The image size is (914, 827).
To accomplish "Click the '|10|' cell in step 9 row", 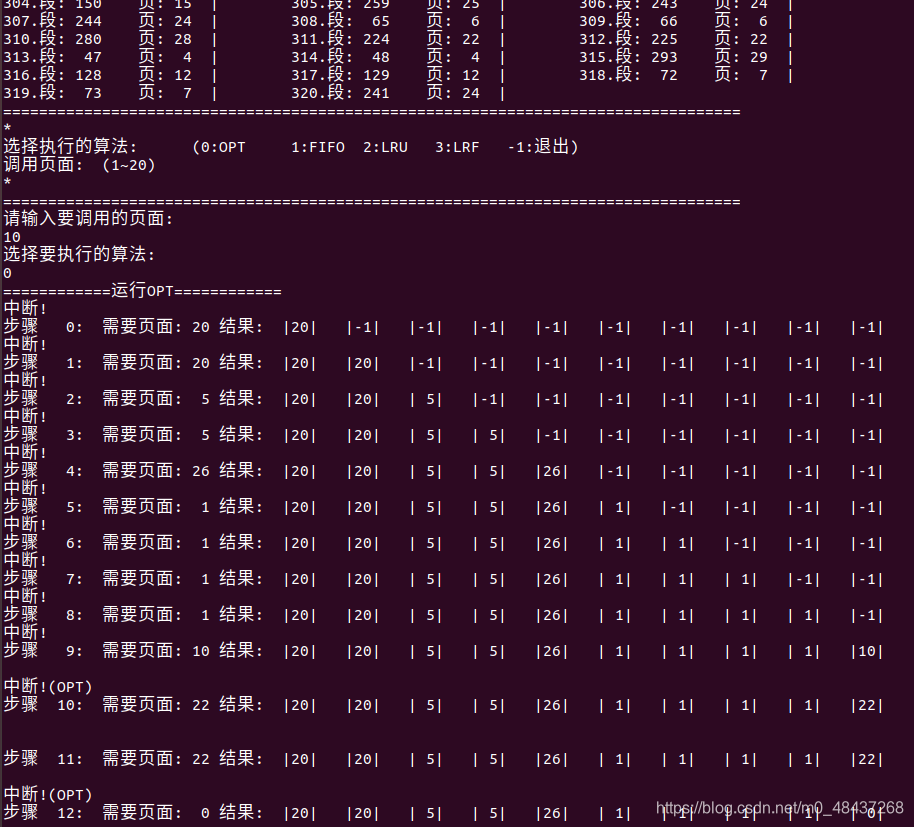I will click(867, 652).
